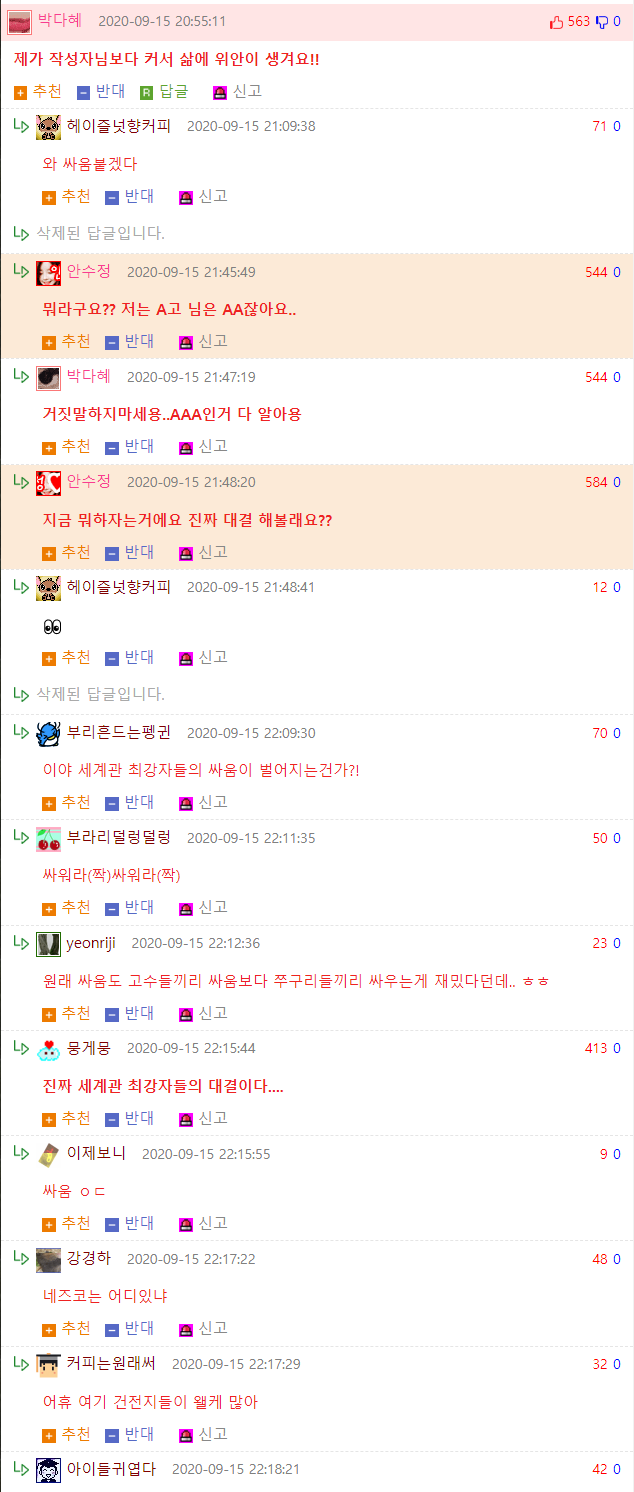This screenshot has height=1492, width=634.
Task: Click 안수정's profile avatar on 21:45:49 reply
Action: (48, 272)
